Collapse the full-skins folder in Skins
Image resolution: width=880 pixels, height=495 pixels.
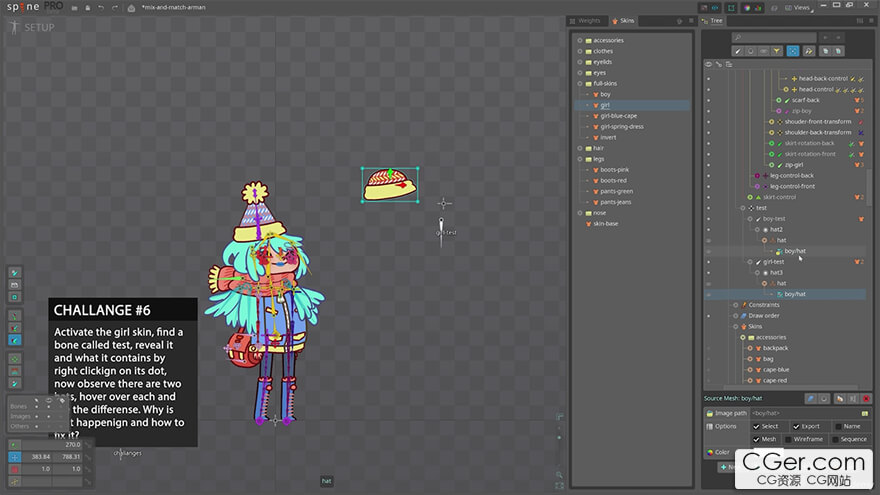coord(579,83)
